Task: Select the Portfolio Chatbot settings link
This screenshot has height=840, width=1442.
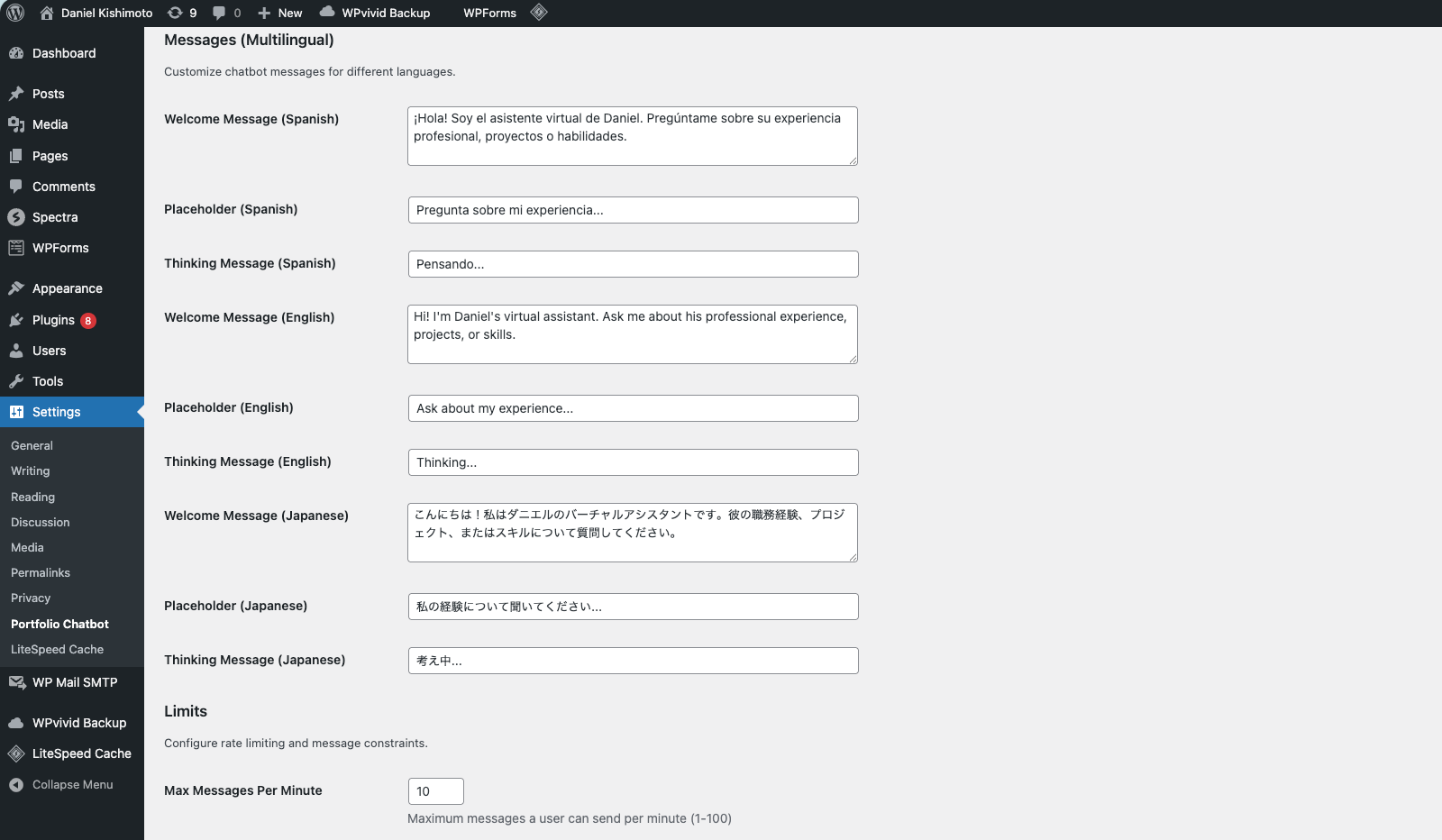Action: (x=59, y=624)
